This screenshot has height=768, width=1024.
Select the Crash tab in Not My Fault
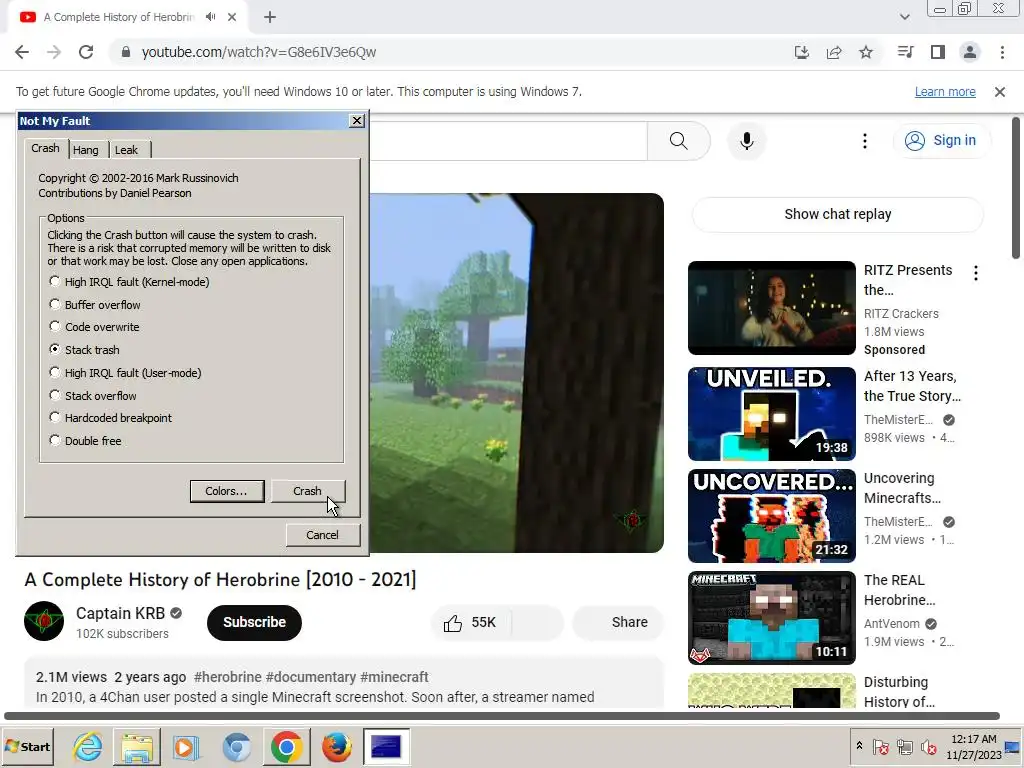point(46,148)
